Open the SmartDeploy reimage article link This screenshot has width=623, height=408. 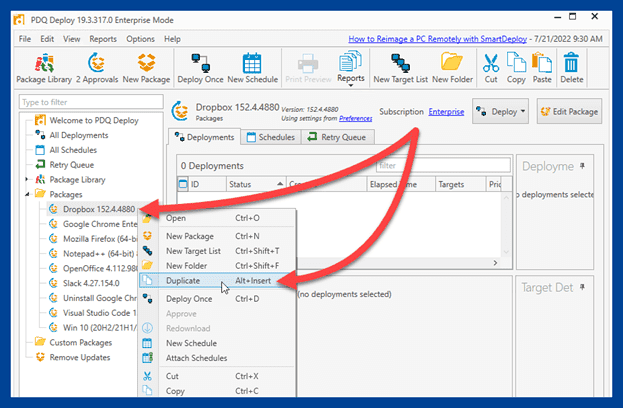437,39
